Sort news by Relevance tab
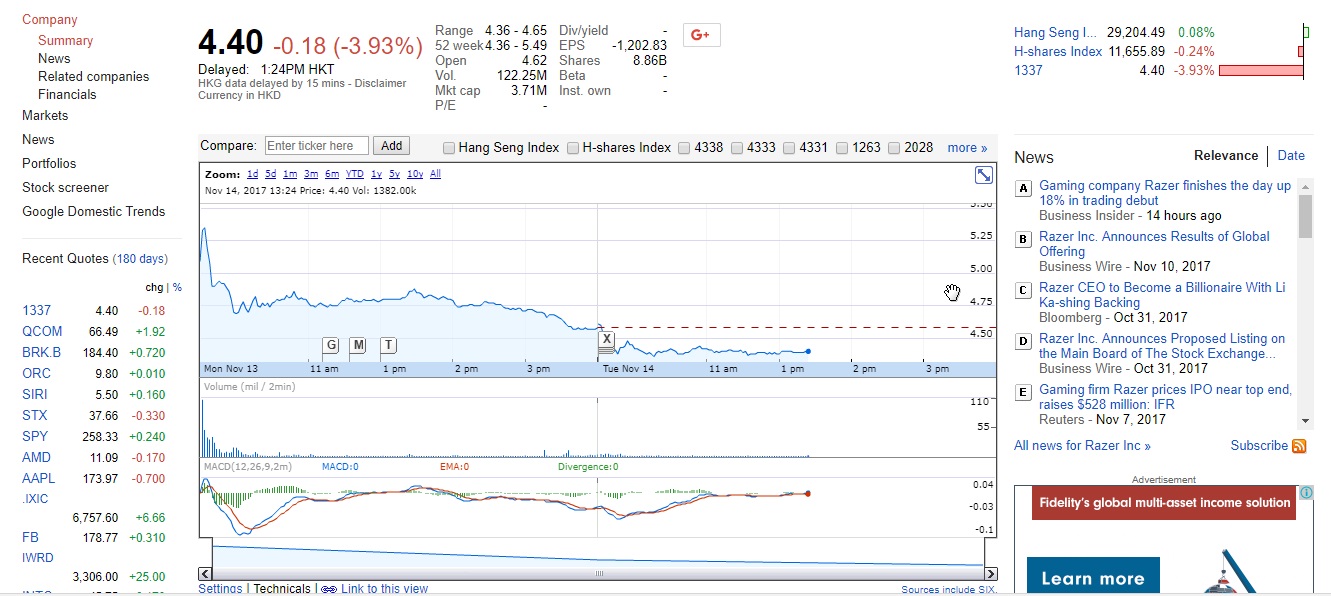 (1226, 155)
